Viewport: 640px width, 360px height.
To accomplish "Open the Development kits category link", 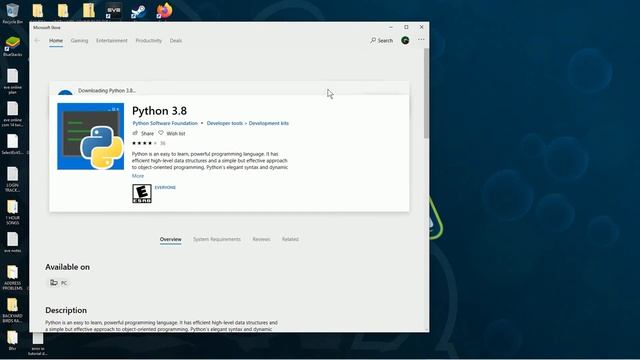I will point(269,123).
